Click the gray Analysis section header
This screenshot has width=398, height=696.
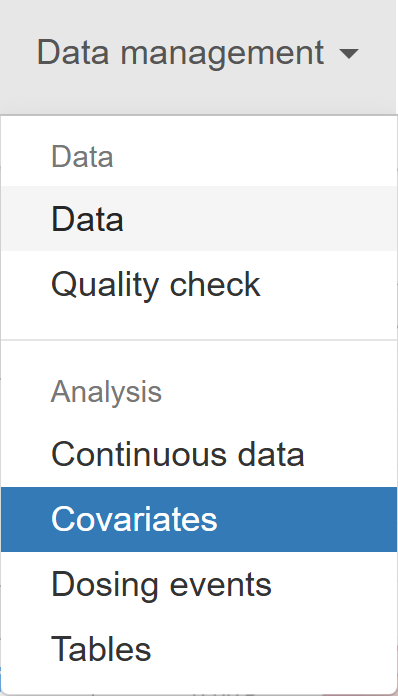click(106, 392)
